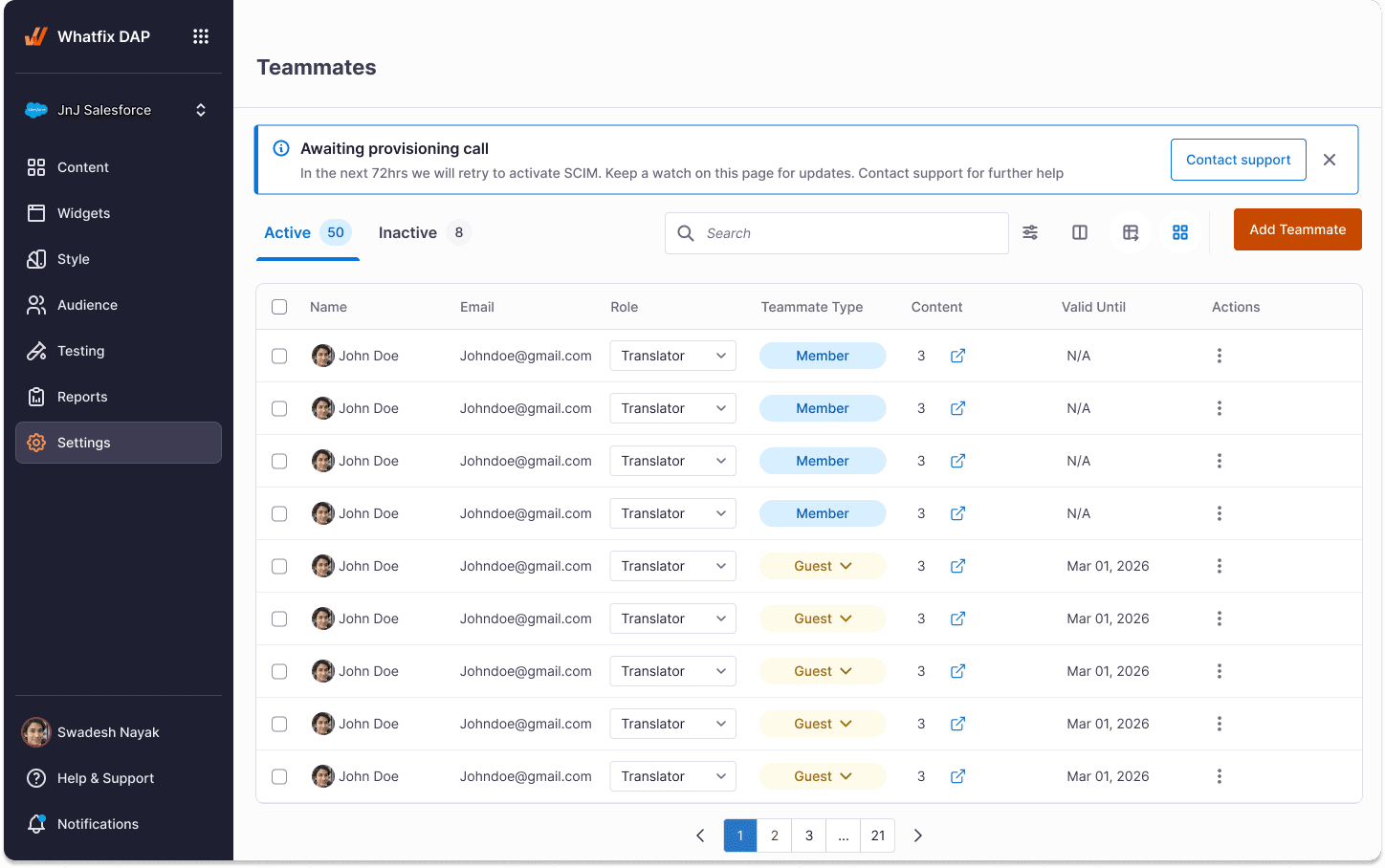The height and width of the screenshot is (868, 1385).
Task: Check the last Member row's checkbox
Action: 279,513
